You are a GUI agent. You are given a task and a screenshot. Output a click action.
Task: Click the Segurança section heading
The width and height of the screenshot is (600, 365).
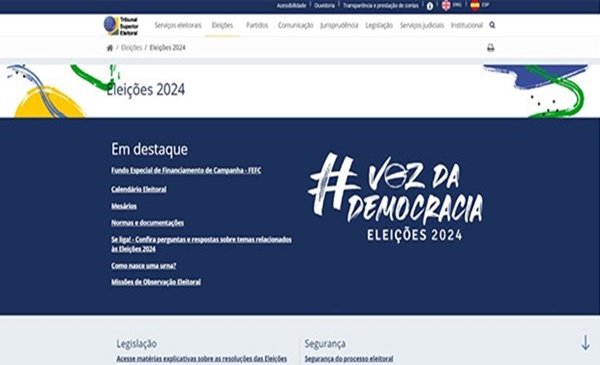(x=325, y=344)
